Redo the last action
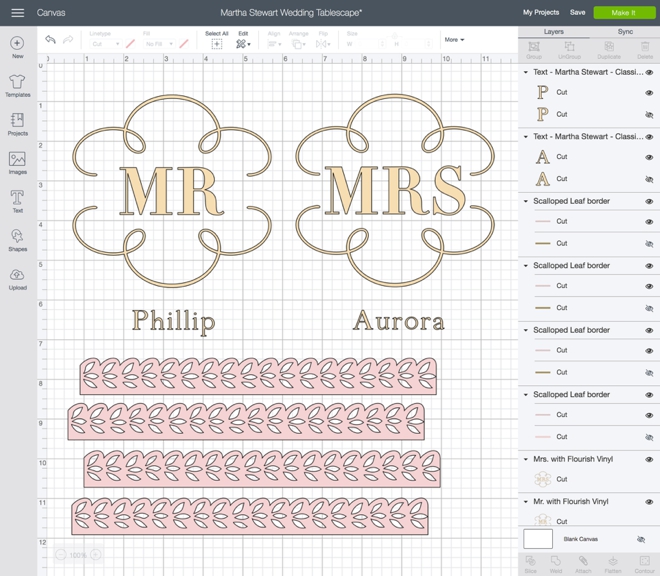660x576 pixels. [68, 40]
